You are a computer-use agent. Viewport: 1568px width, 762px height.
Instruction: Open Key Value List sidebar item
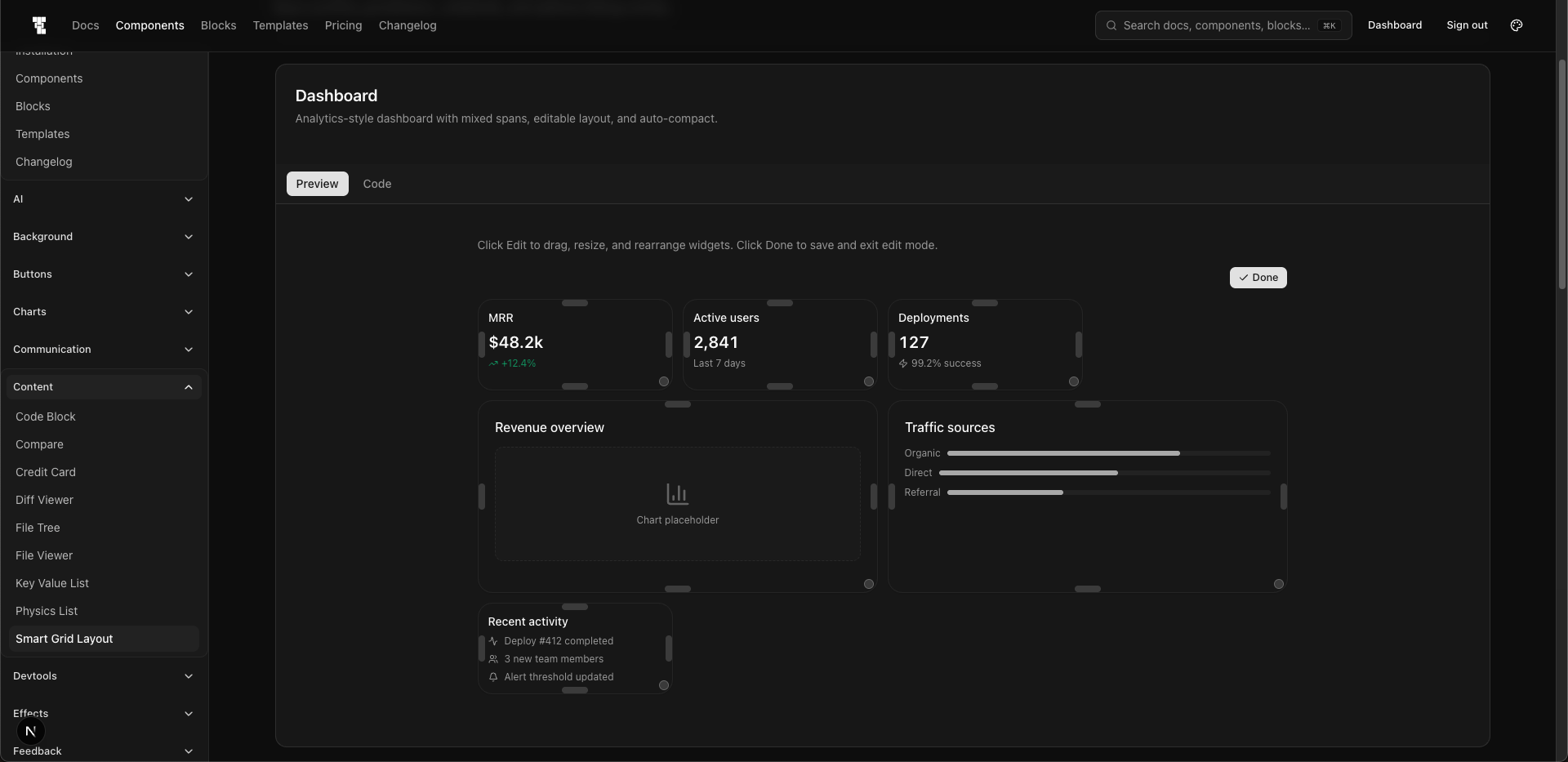104,583
